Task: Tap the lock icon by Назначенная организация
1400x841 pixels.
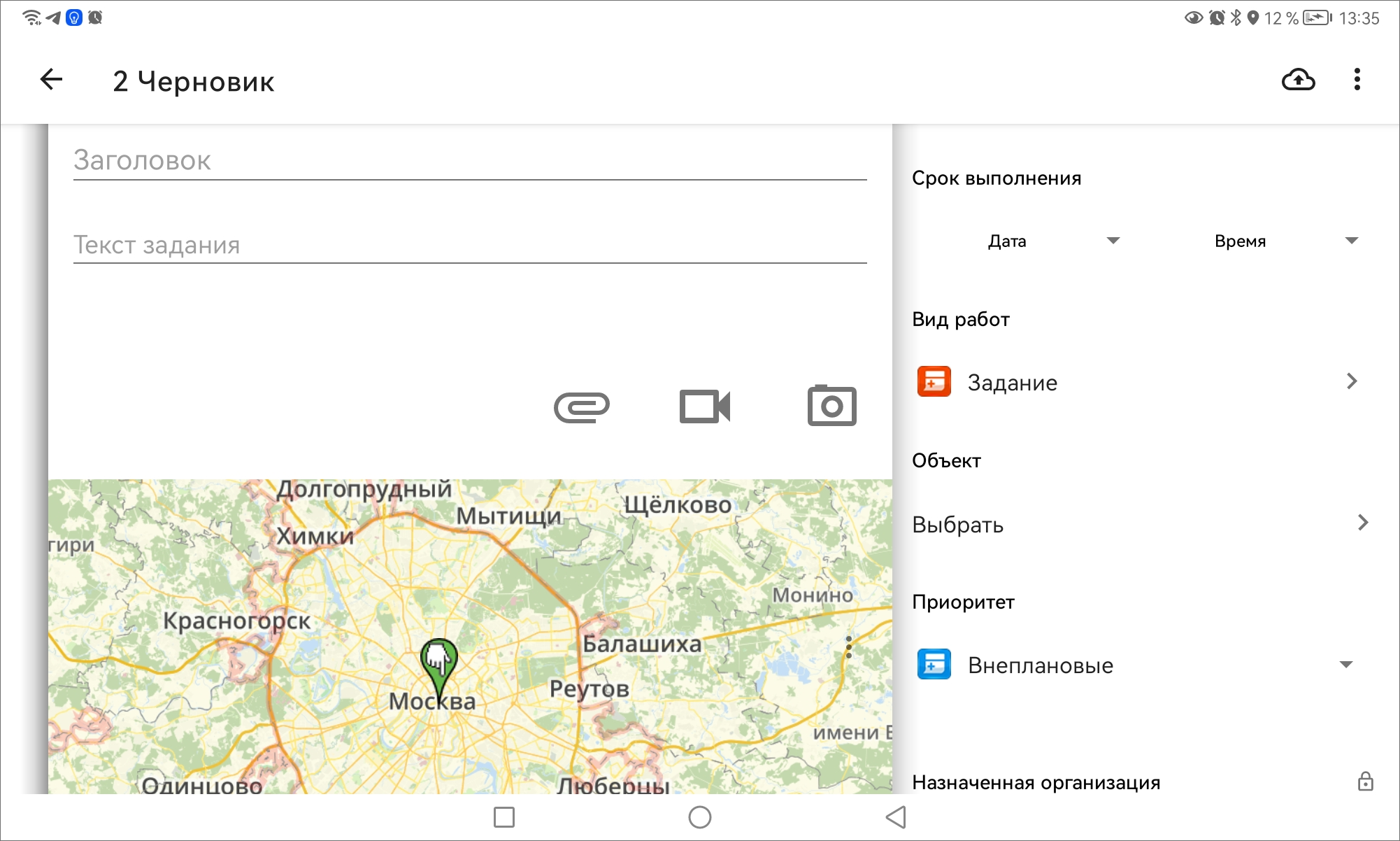Action: click(1365, 781)
